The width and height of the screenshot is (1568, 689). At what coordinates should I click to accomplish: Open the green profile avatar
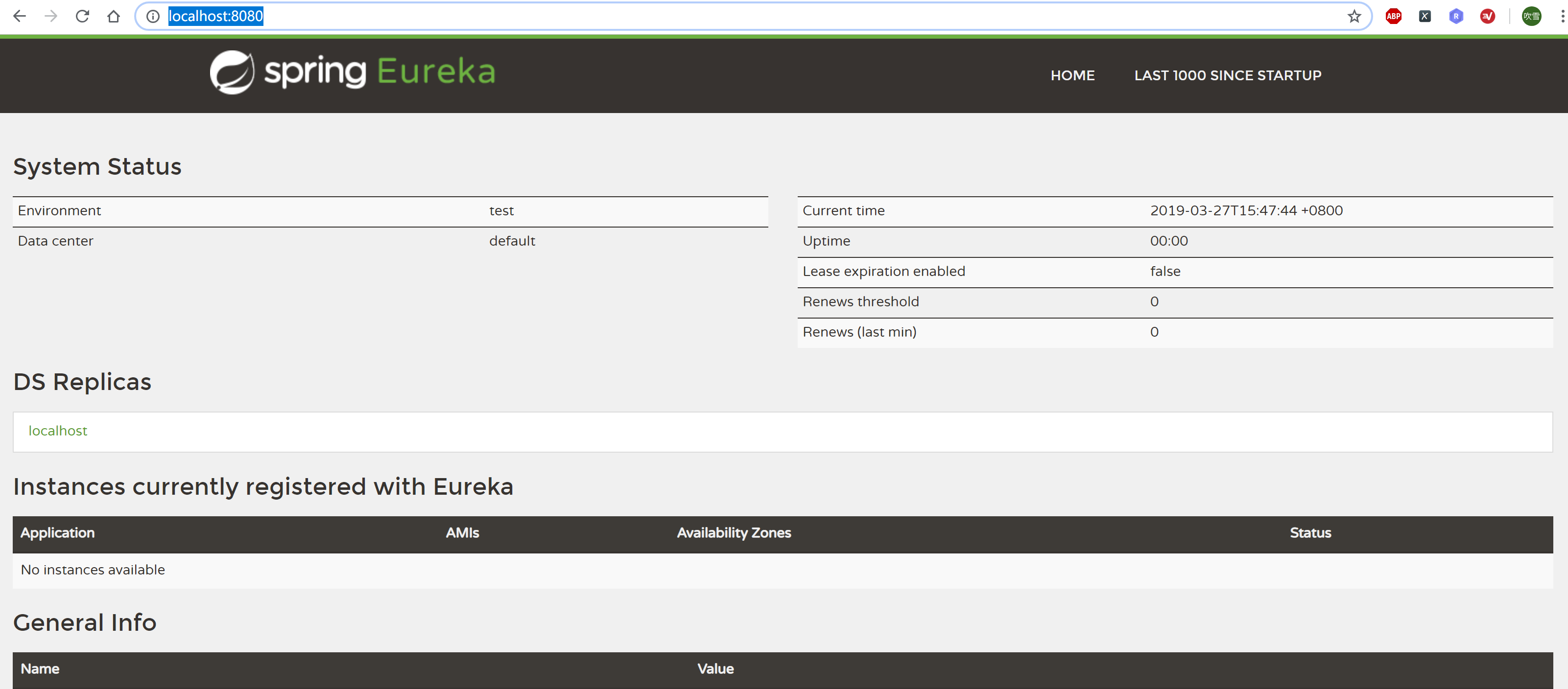[1531, 17]
